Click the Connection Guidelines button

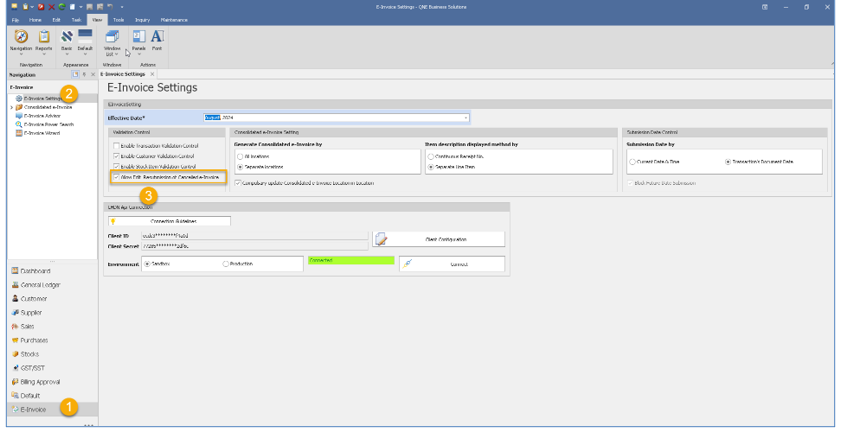(169, 221)
